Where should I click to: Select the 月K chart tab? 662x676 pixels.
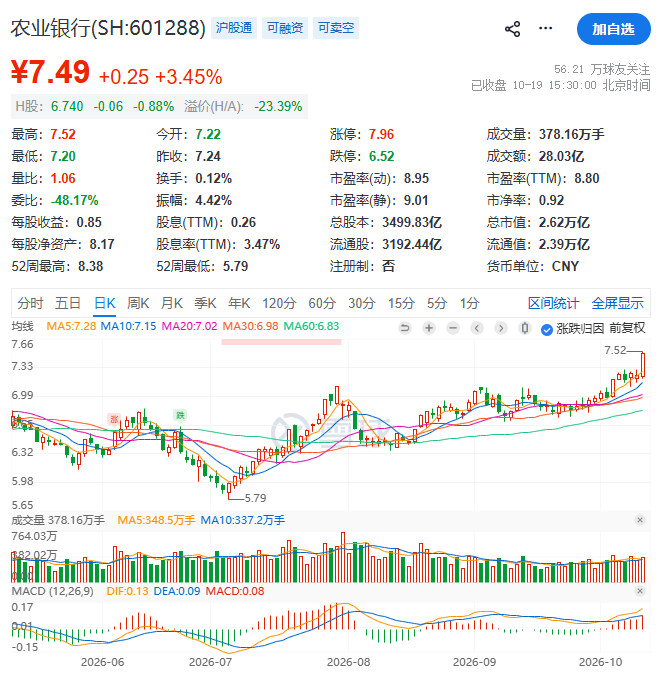coord(172,303)
